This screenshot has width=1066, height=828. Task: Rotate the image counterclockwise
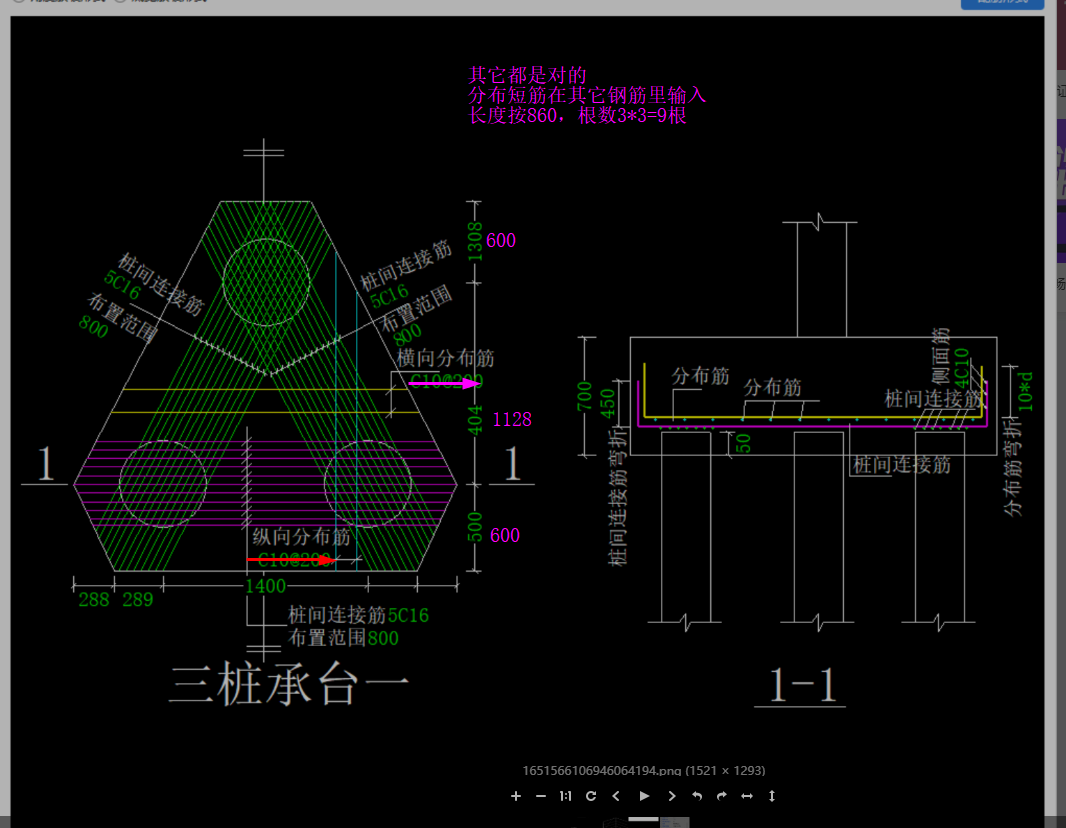697,796
